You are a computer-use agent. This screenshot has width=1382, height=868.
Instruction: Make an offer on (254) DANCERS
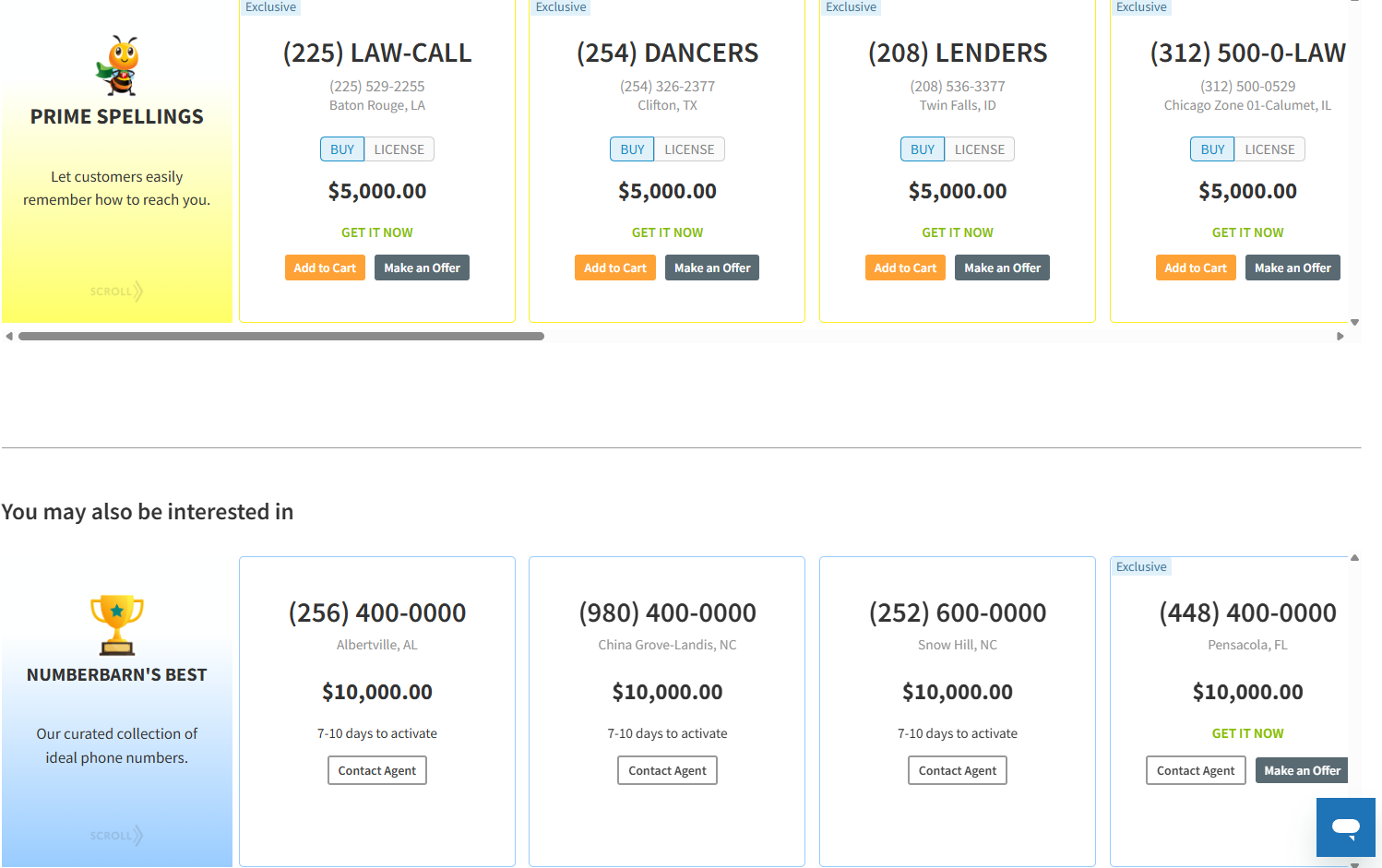click(x=712, y=268)
